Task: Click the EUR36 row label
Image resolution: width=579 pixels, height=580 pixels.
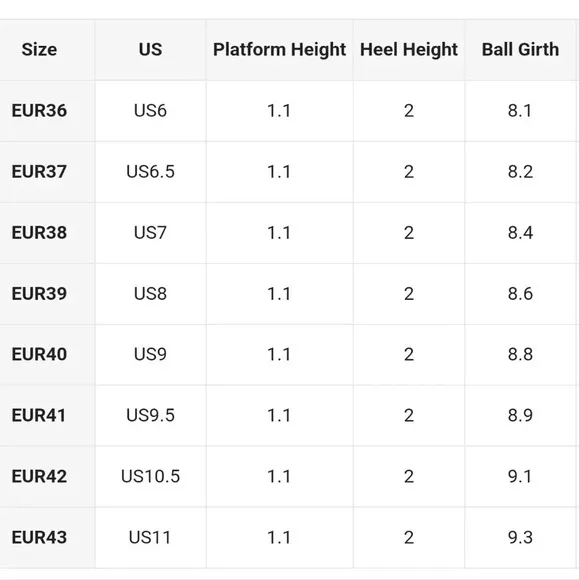Action: 39,111
